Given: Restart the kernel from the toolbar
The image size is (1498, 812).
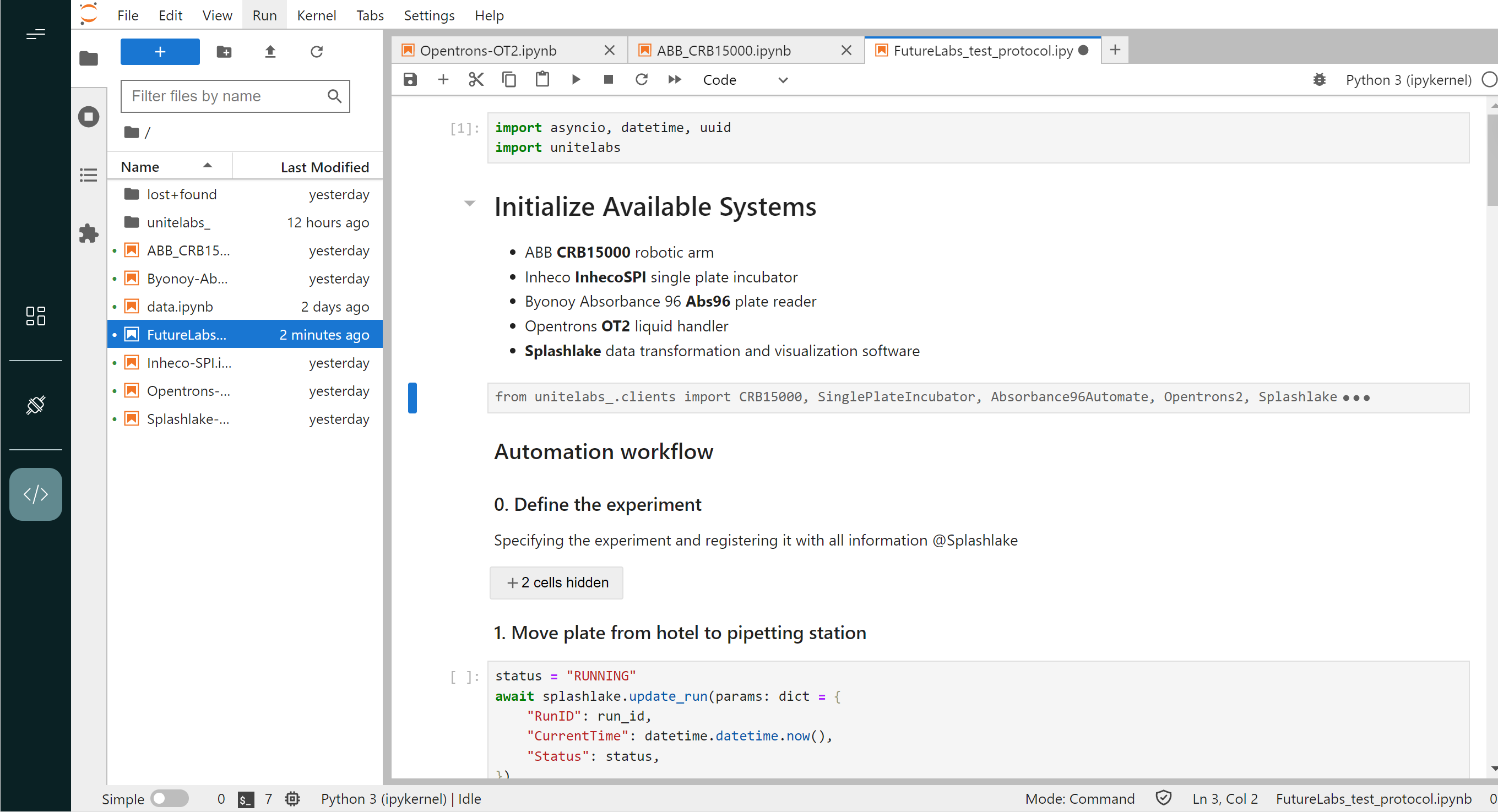Looking at the screenshot, I should click(642, 80).
